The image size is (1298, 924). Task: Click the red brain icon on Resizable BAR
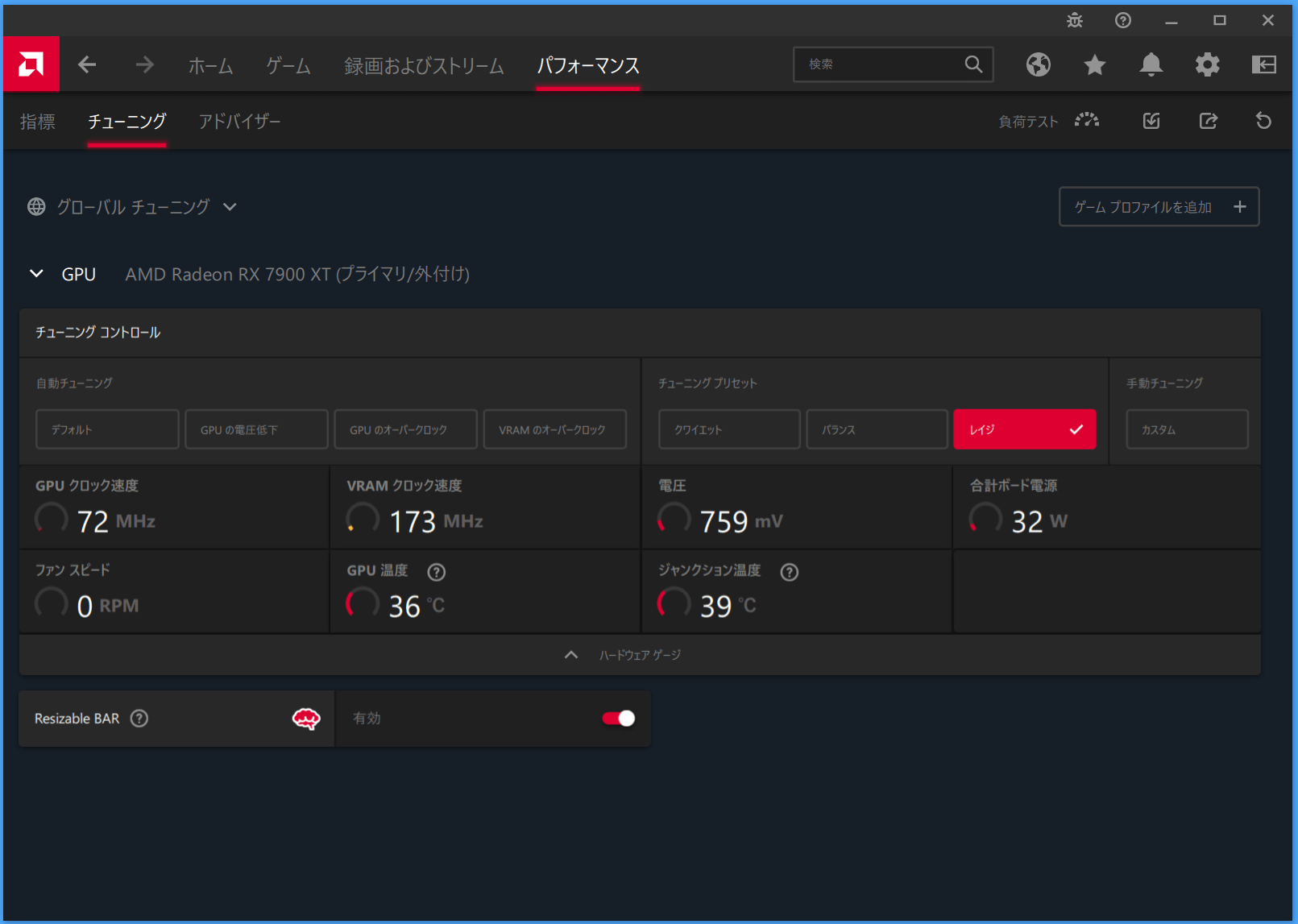coord(306,719)
